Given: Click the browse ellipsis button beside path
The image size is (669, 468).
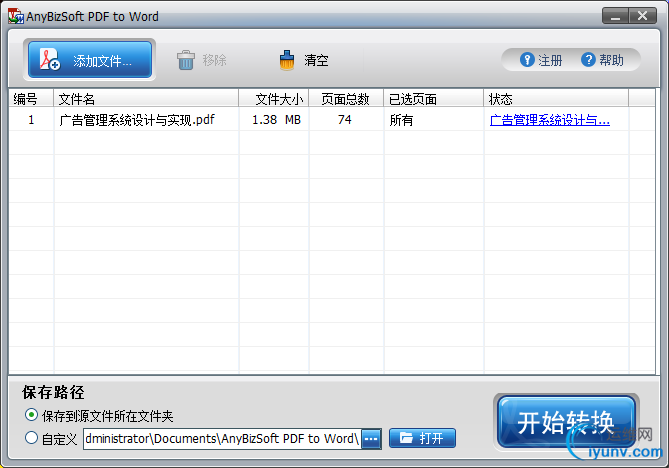Looking at the screenshot, I should (371, 439).
